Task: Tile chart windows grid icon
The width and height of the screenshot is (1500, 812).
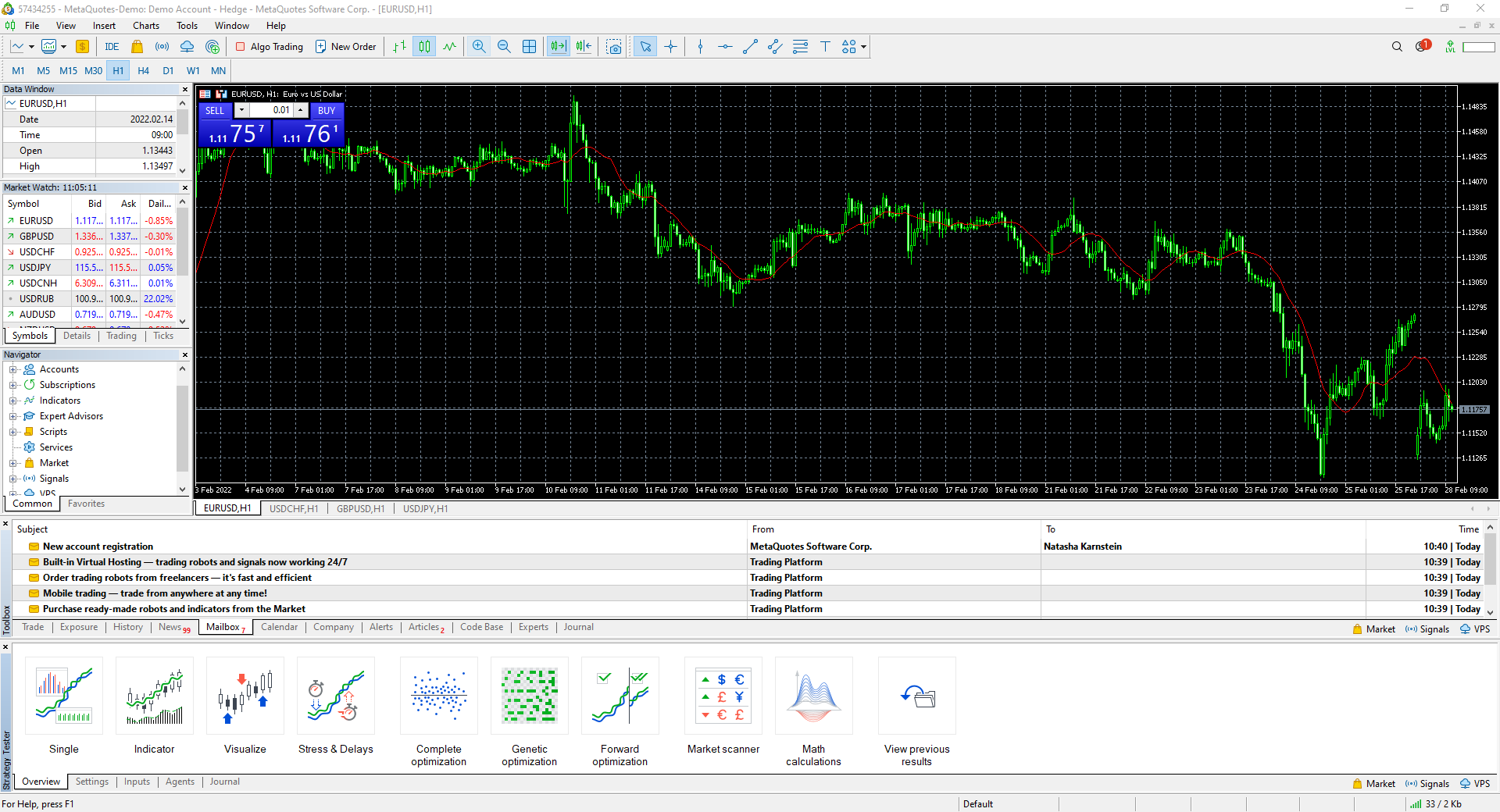Action: point(529,47)
